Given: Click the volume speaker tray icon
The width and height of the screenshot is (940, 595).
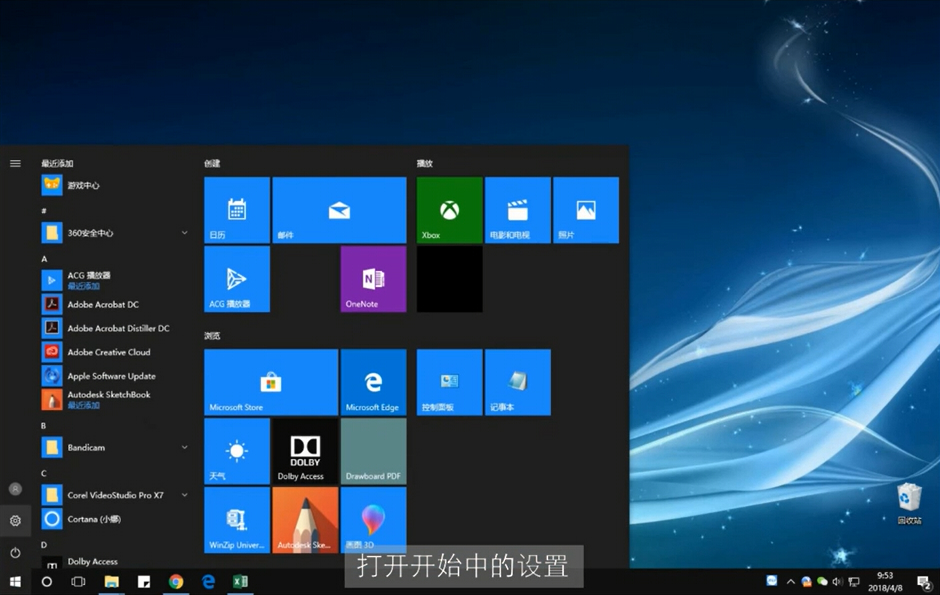Looking at the screenshot, I should [x=837, y=581].
